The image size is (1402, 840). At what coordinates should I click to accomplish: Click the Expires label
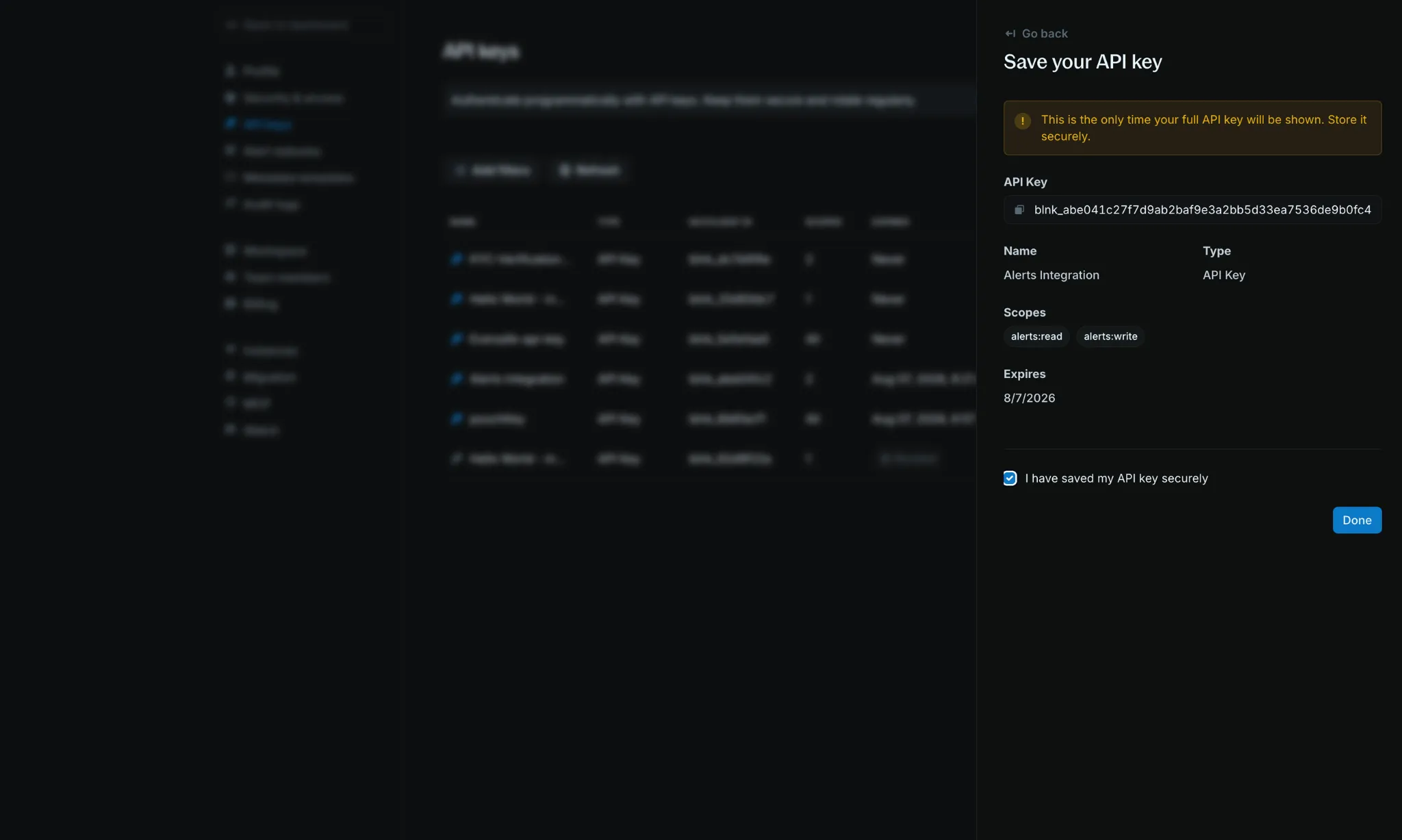tap(1024, 374)
